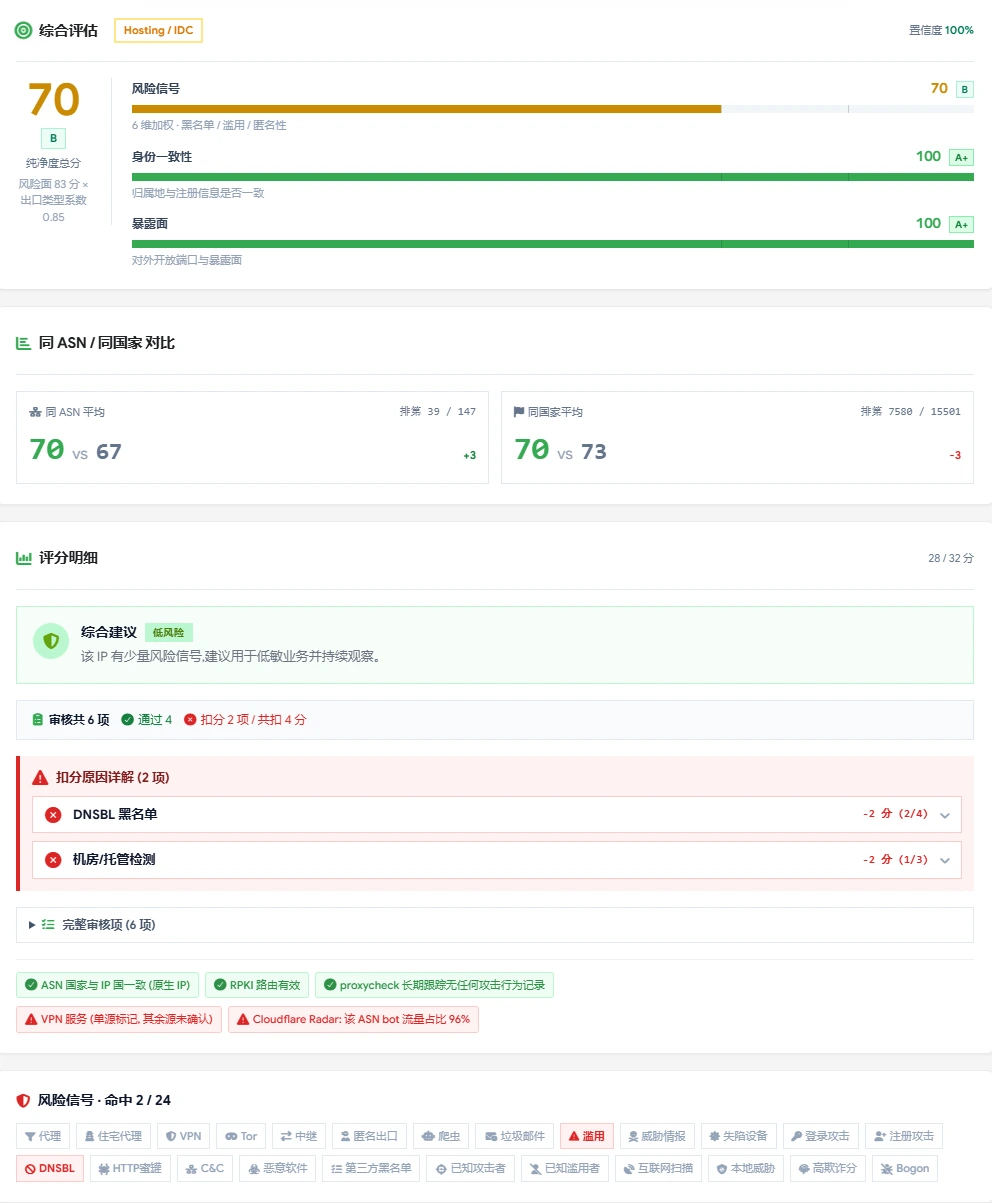
Task: Click the Cloudflare Radar bot traffic warning tag
Action: click(353, 1019)
